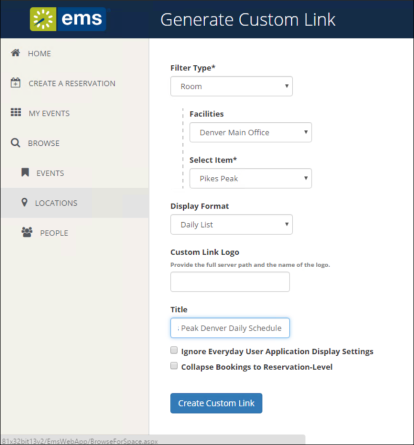414x445 pixels.
Task: Click the Create Custom Link button
Action: [216, 403]
